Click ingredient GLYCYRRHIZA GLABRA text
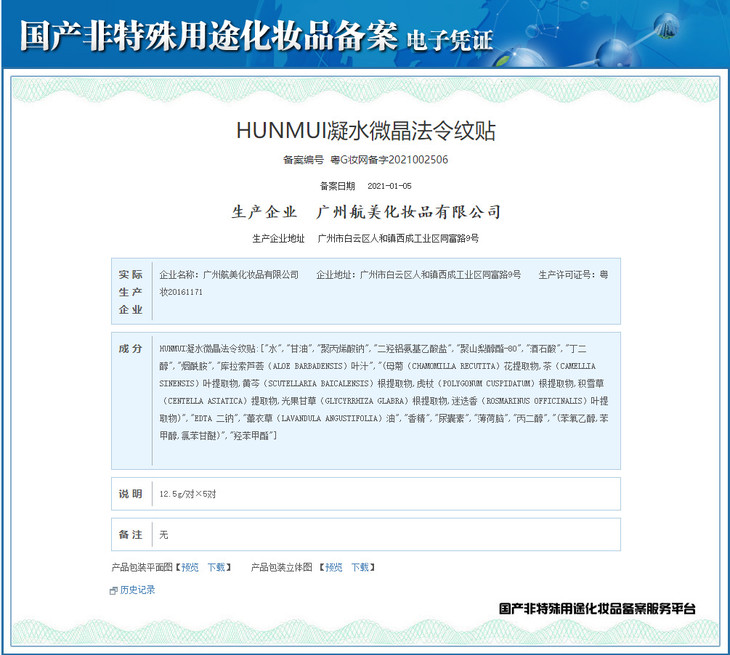Viewport: 730px width, 655px height. click(366, 401)
